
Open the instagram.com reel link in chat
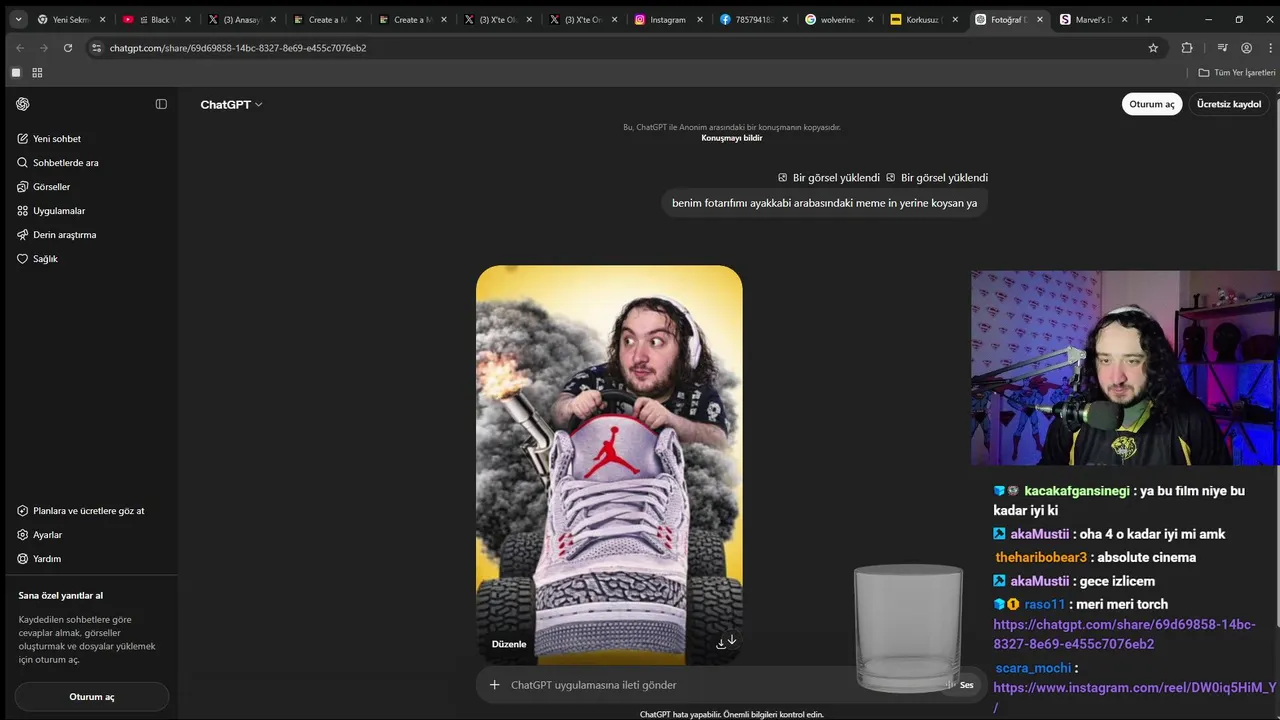tap(1134, 697)
